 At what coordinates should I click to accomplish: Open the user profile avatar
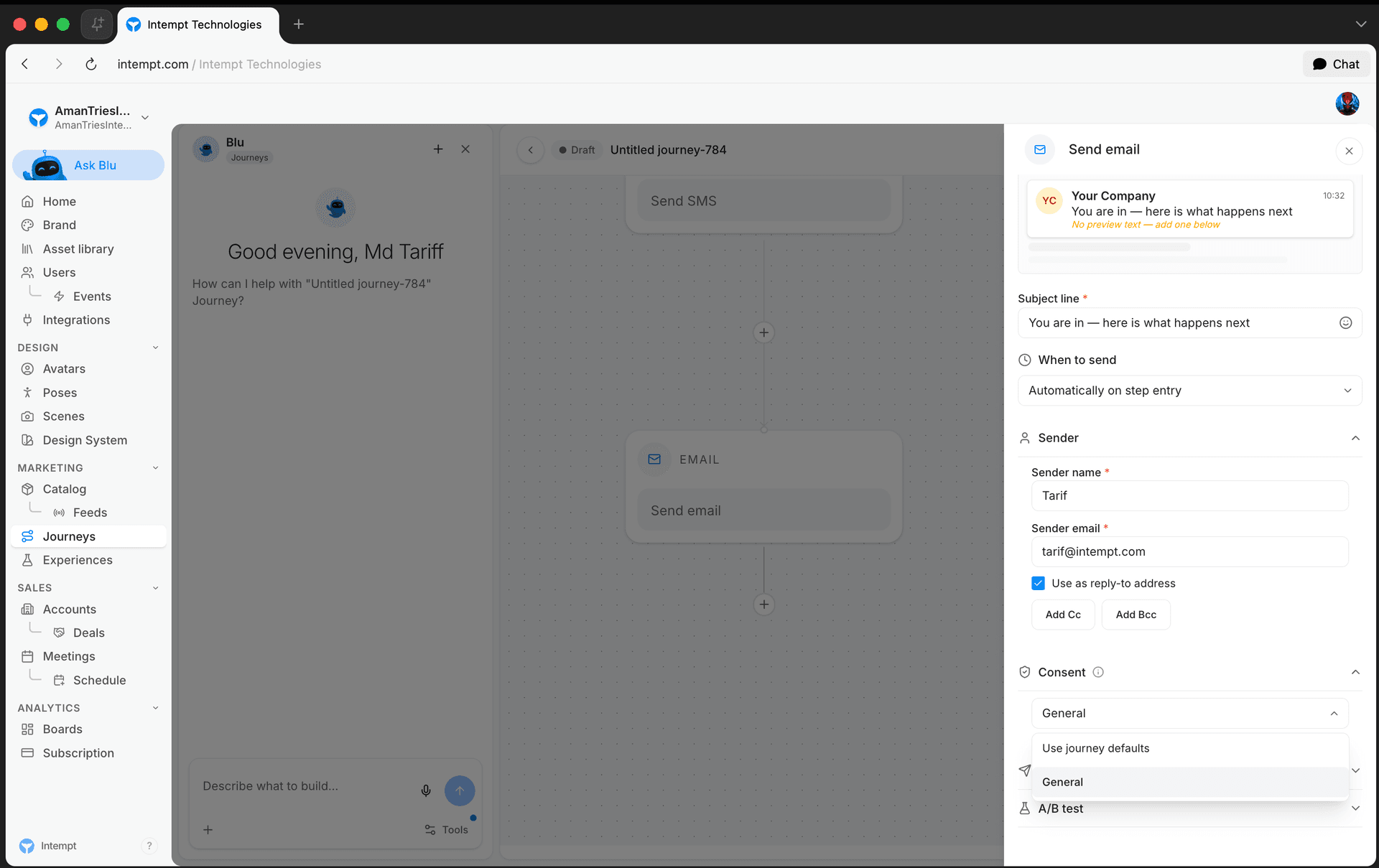pyautogui.click(x=1347, y=103)
